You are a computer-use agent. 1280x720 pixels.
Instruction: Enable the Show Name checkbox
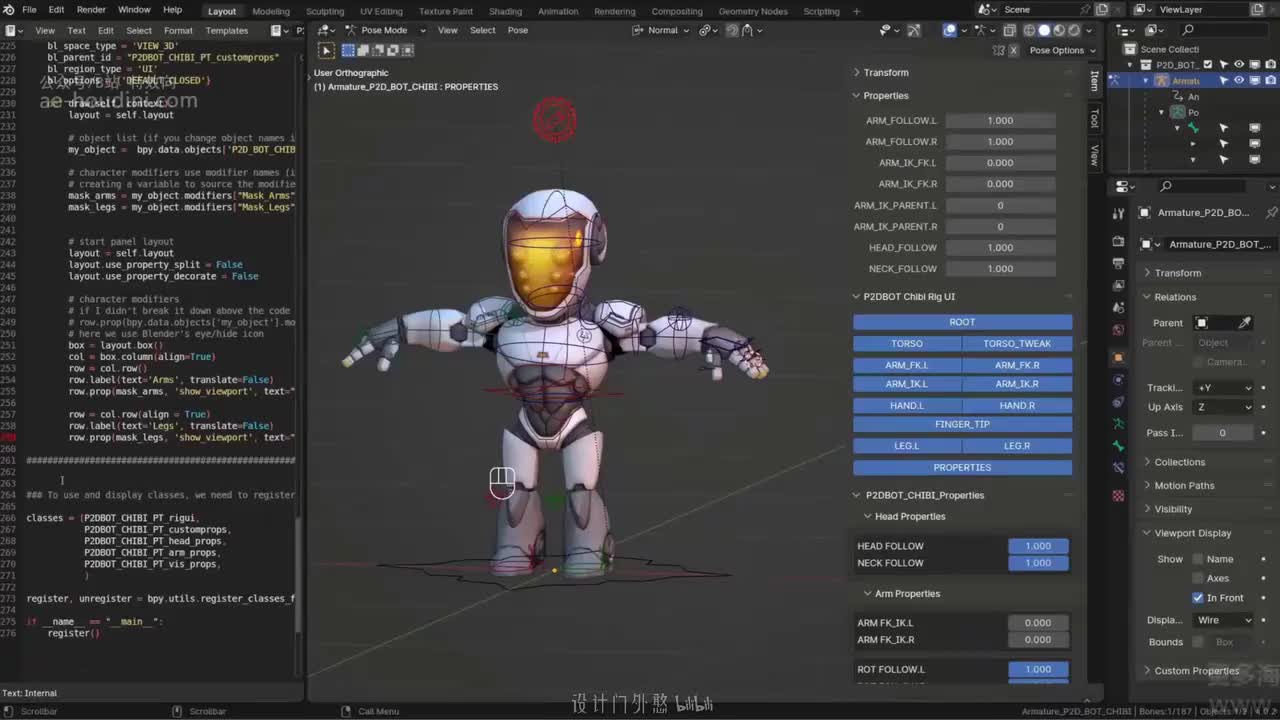click(x=1197, y=559)
